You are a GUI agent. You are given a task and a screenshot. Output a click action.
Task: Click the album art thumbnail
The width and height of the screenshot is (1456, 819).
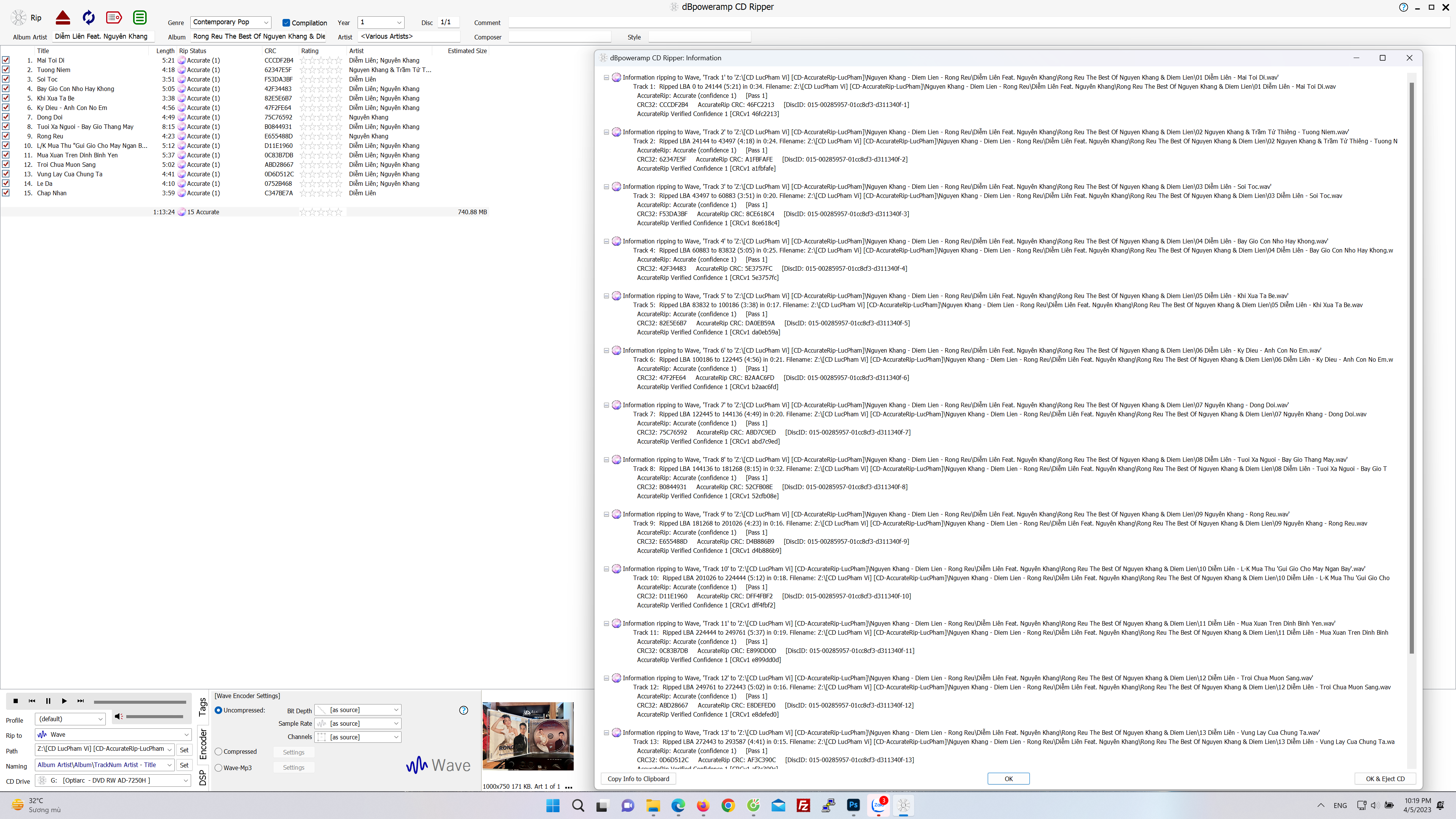528,736
